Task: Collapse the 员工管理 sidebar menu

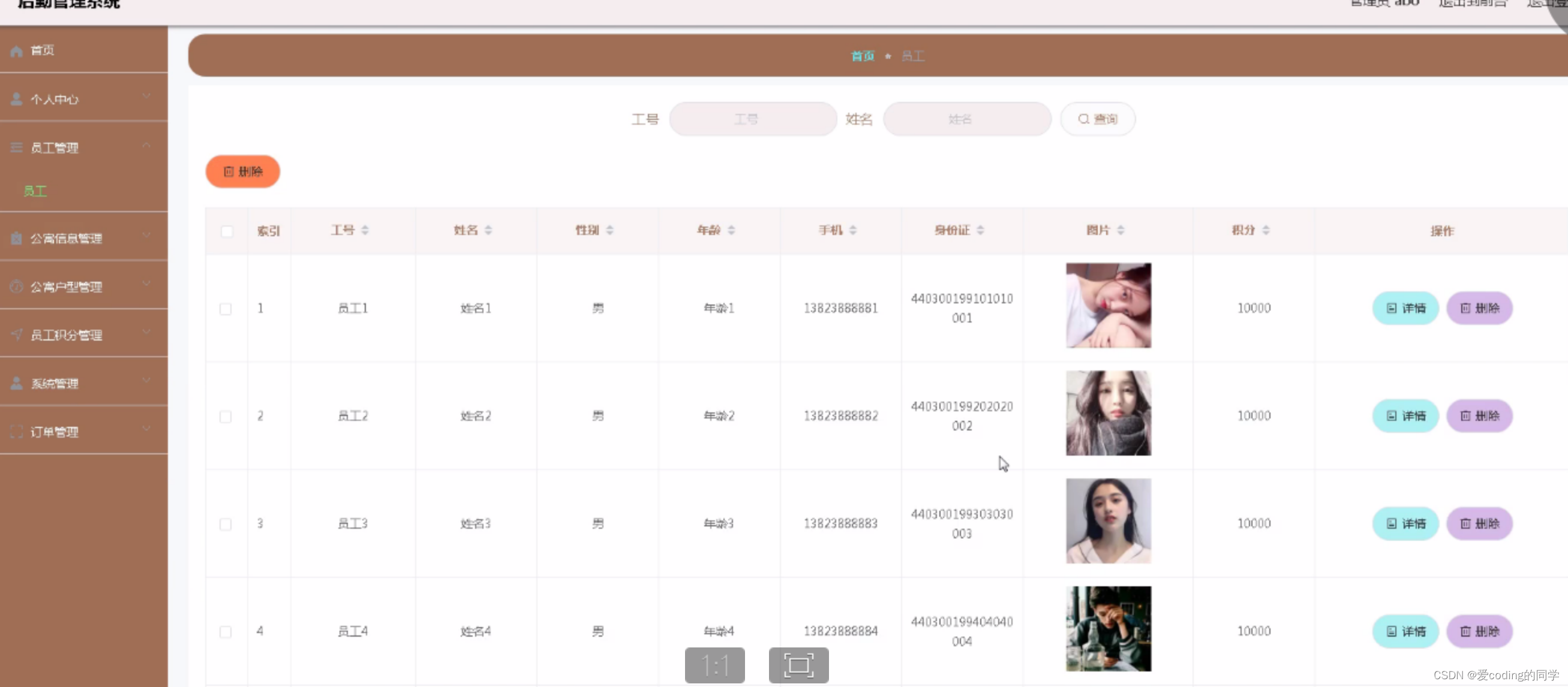Action: [x=83, y=147]
